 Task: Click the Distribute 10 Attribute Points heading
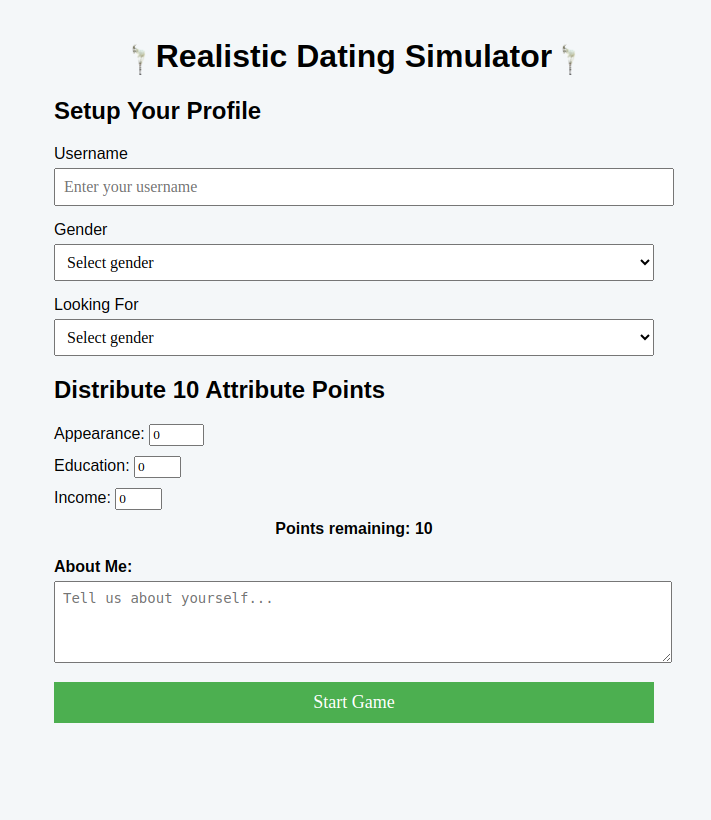coord(219,390)
